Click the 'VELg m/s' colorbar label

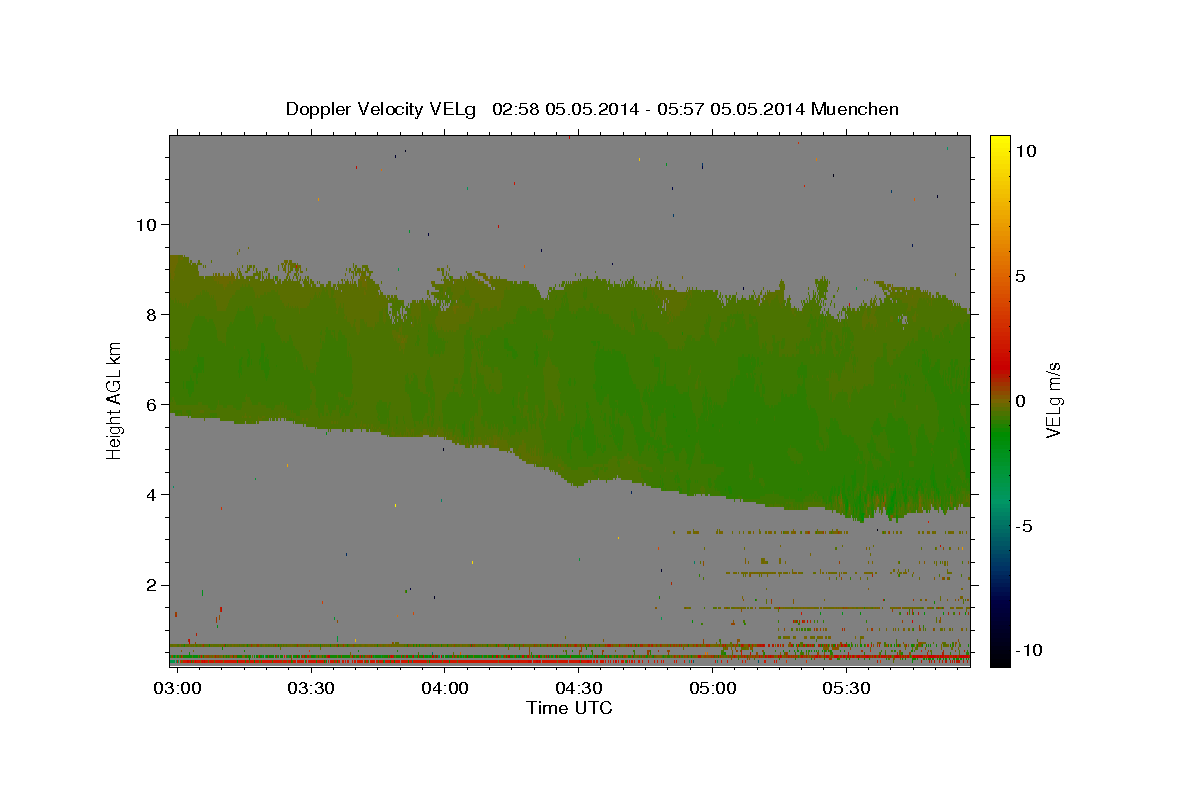click(1053, 399)
